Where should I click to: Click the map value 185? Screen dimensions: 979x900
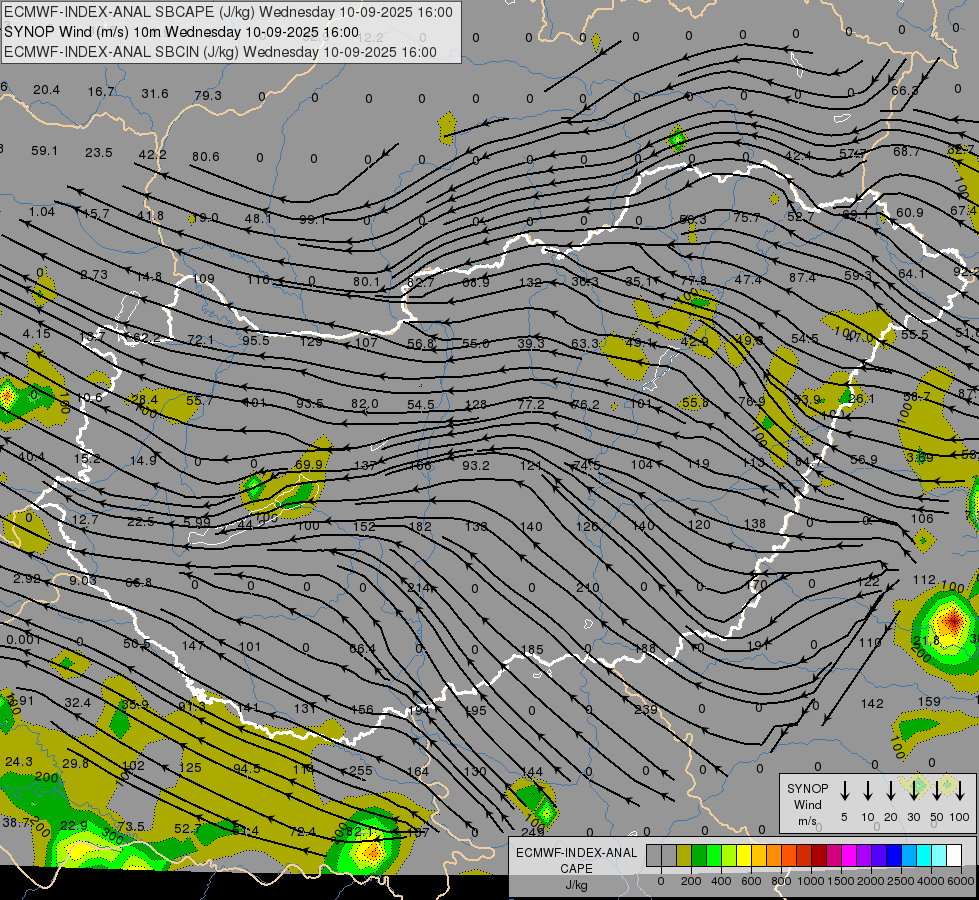pyautogui.click(x=532, y=650)
